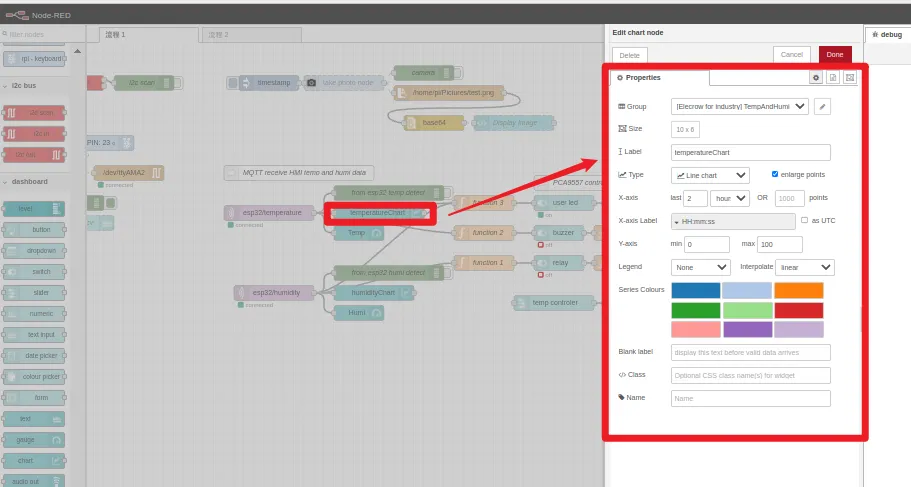Select the take photo node camera icon
This screenshot has width=911, height=487.
pos(311,82)
